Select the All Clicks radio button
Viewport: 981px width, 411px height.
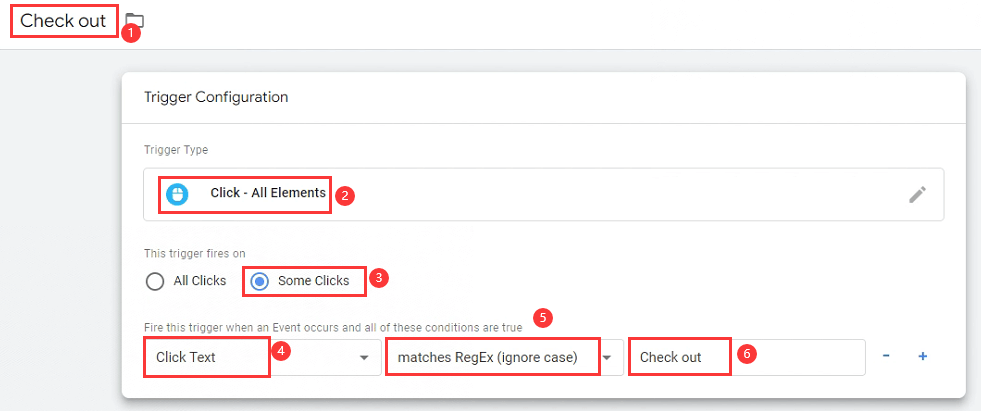[x=154, y=282]
